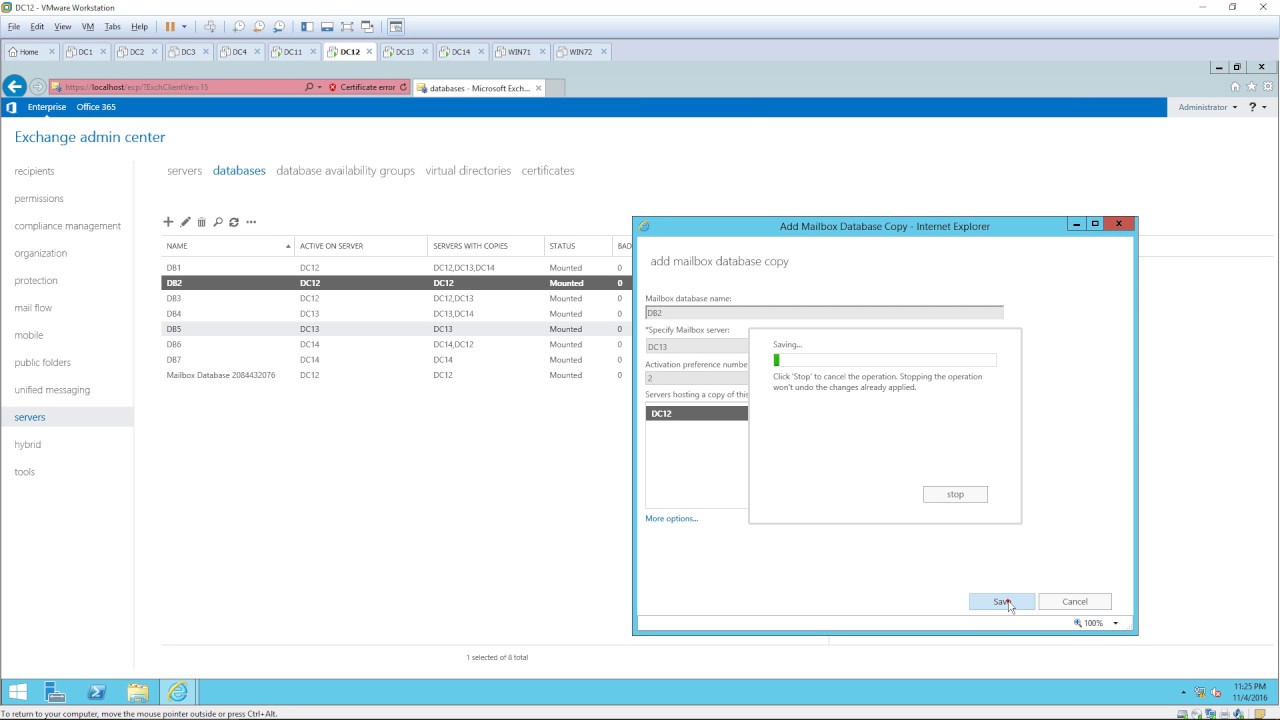Click the IE back arrow button
This screenshot has height=720, width=1280.
click(14, 87)
